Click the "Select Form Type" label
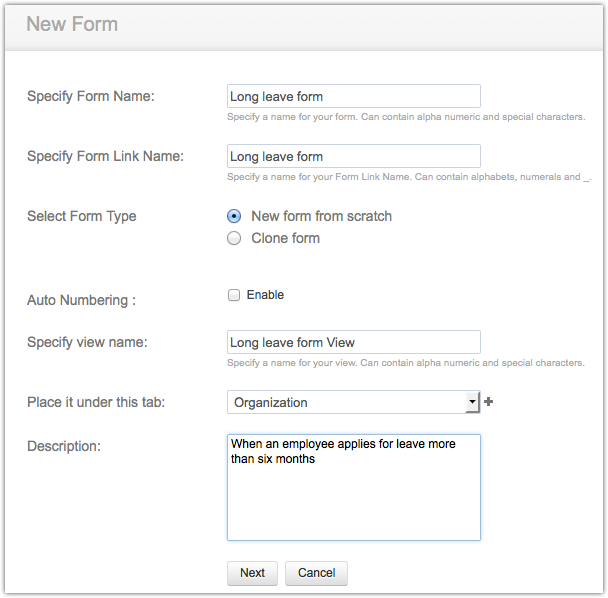The width and height of the screenshot is (608, 598). [x=82, y=216]
